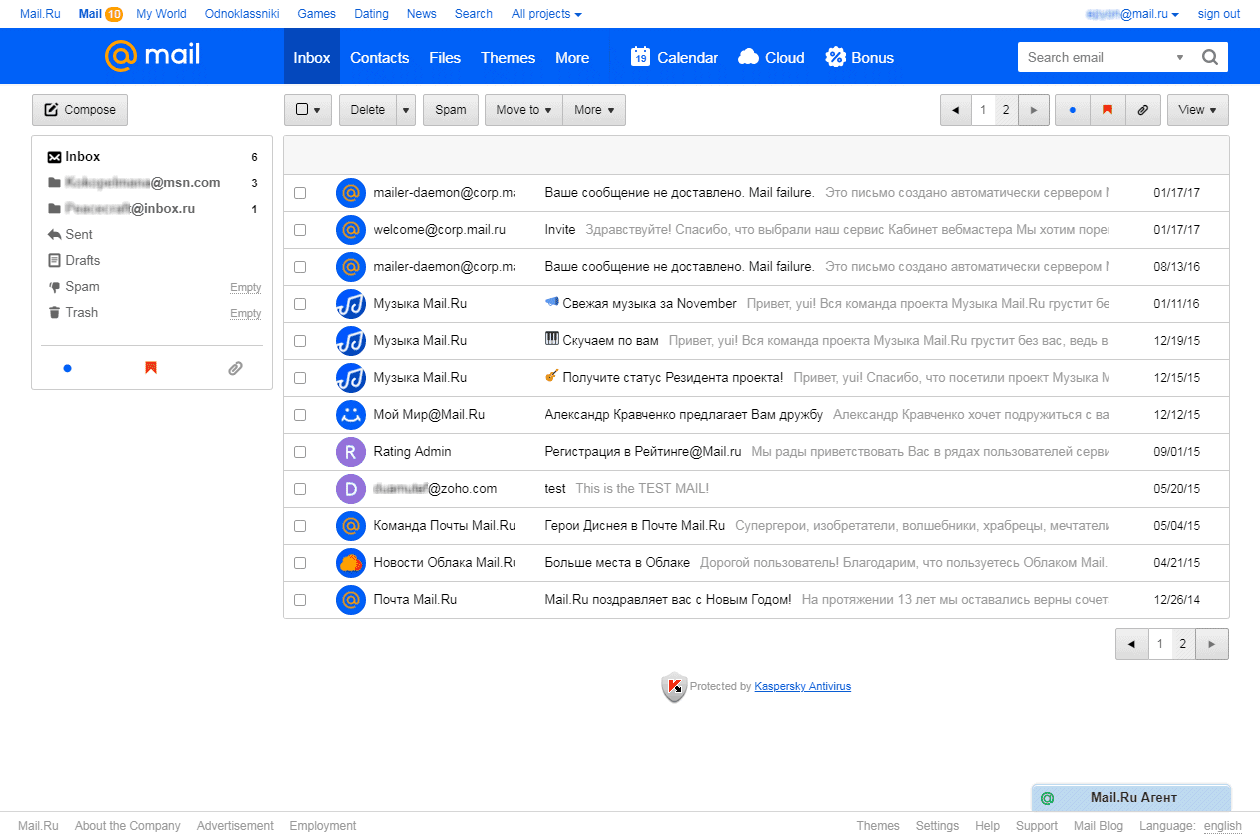The image size is (1260, 840).
Task: Click Kaspersky shield icon
Action: 674,687
